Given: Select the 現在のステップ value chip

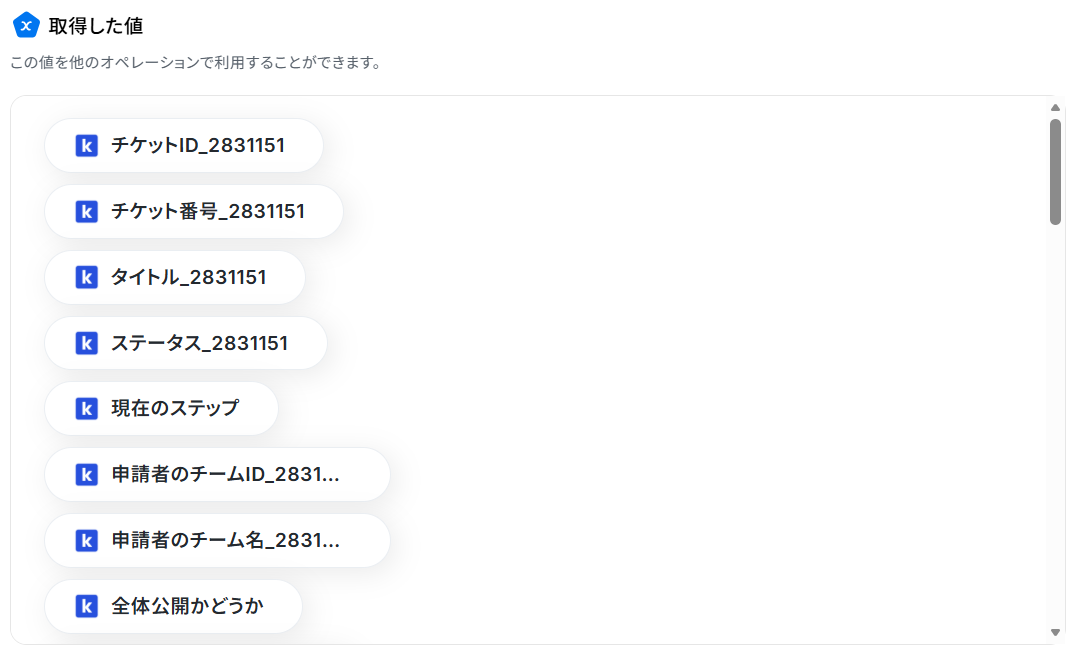Looking at the screenshot, I should (x=161, y=409).
